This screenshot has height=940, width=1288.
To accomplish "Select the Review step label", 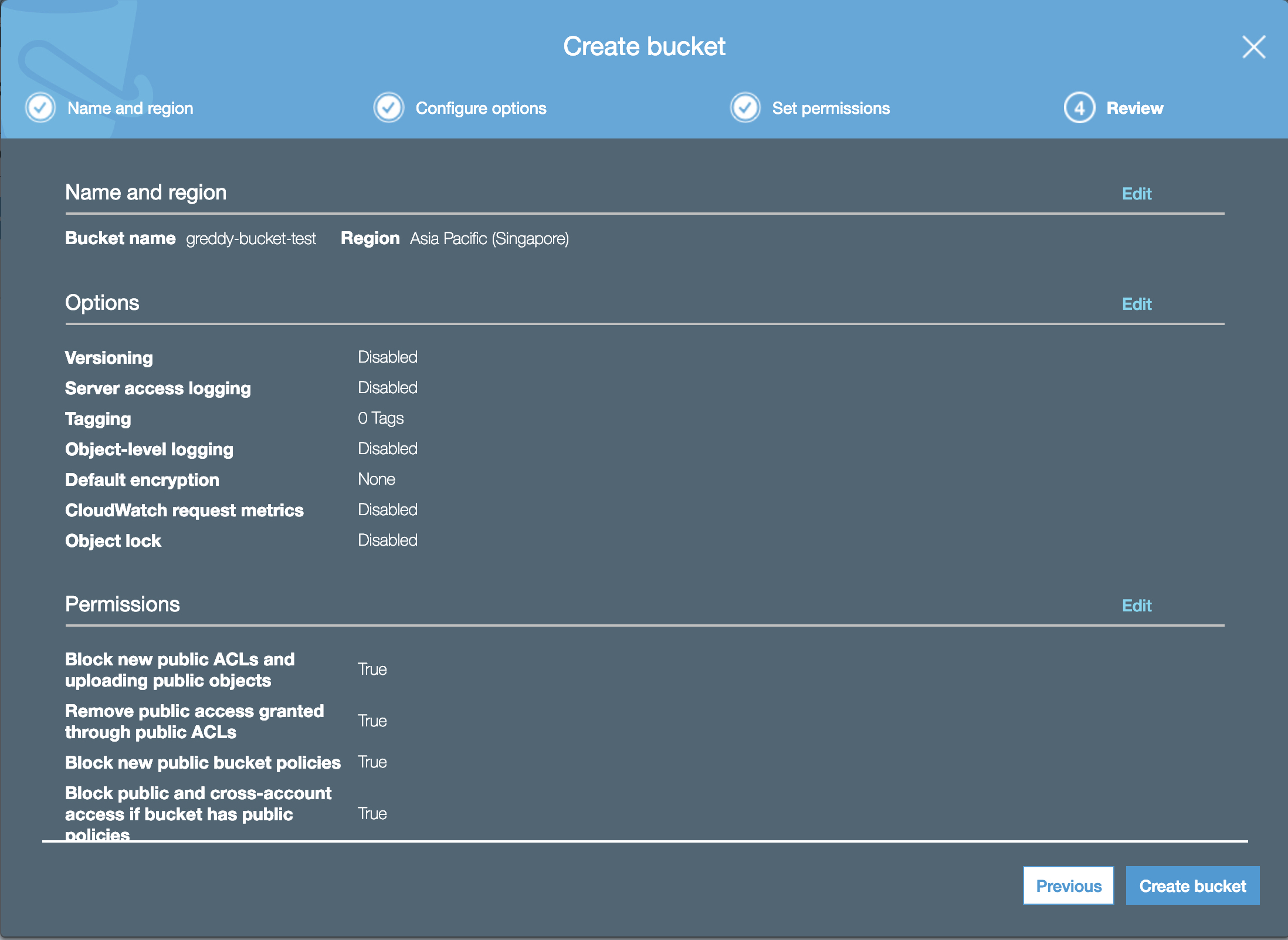I will pyautogui.click(x=1134, y=109).
